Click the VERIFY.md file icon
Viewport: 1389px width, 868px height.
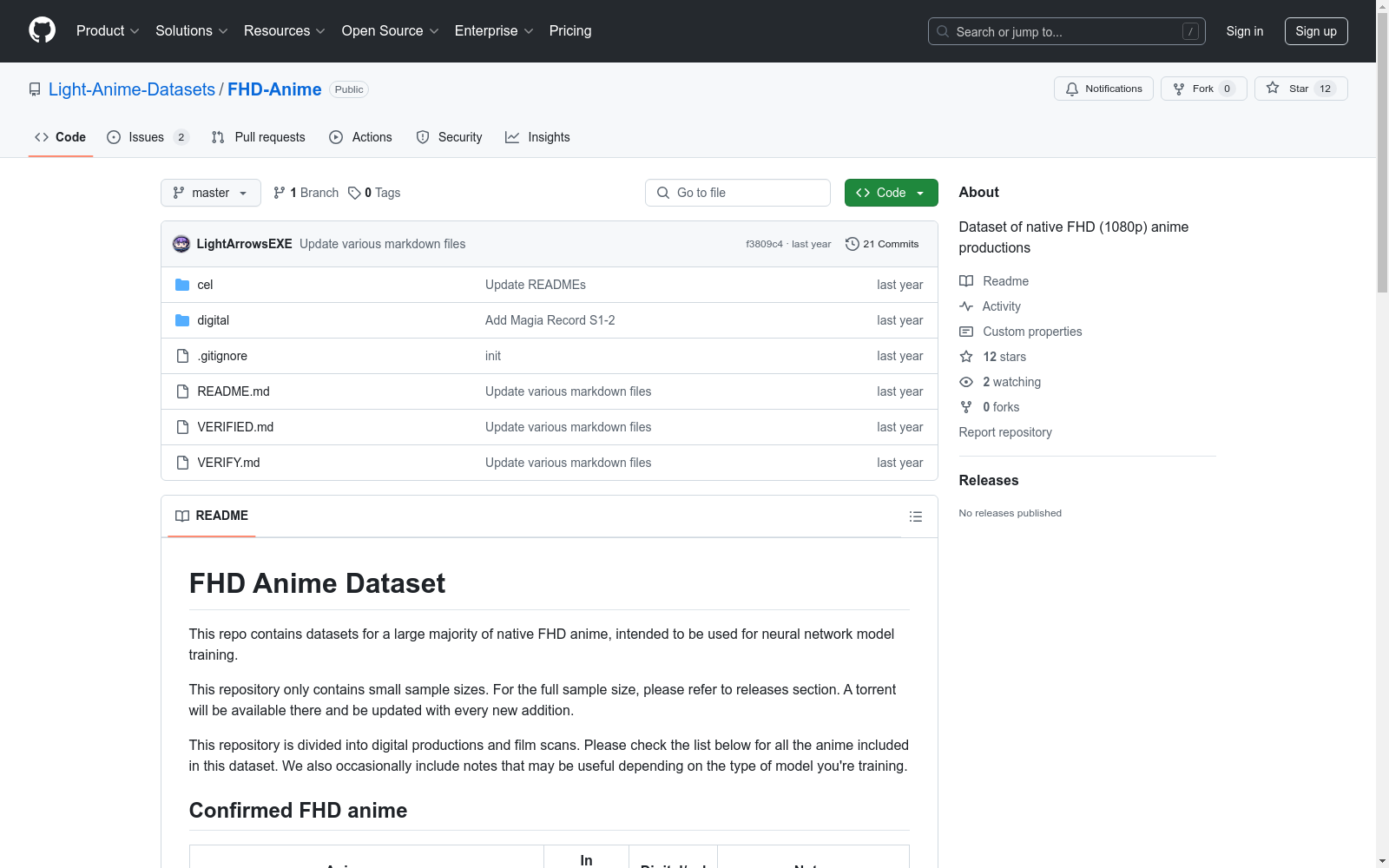tap(182, 463)
